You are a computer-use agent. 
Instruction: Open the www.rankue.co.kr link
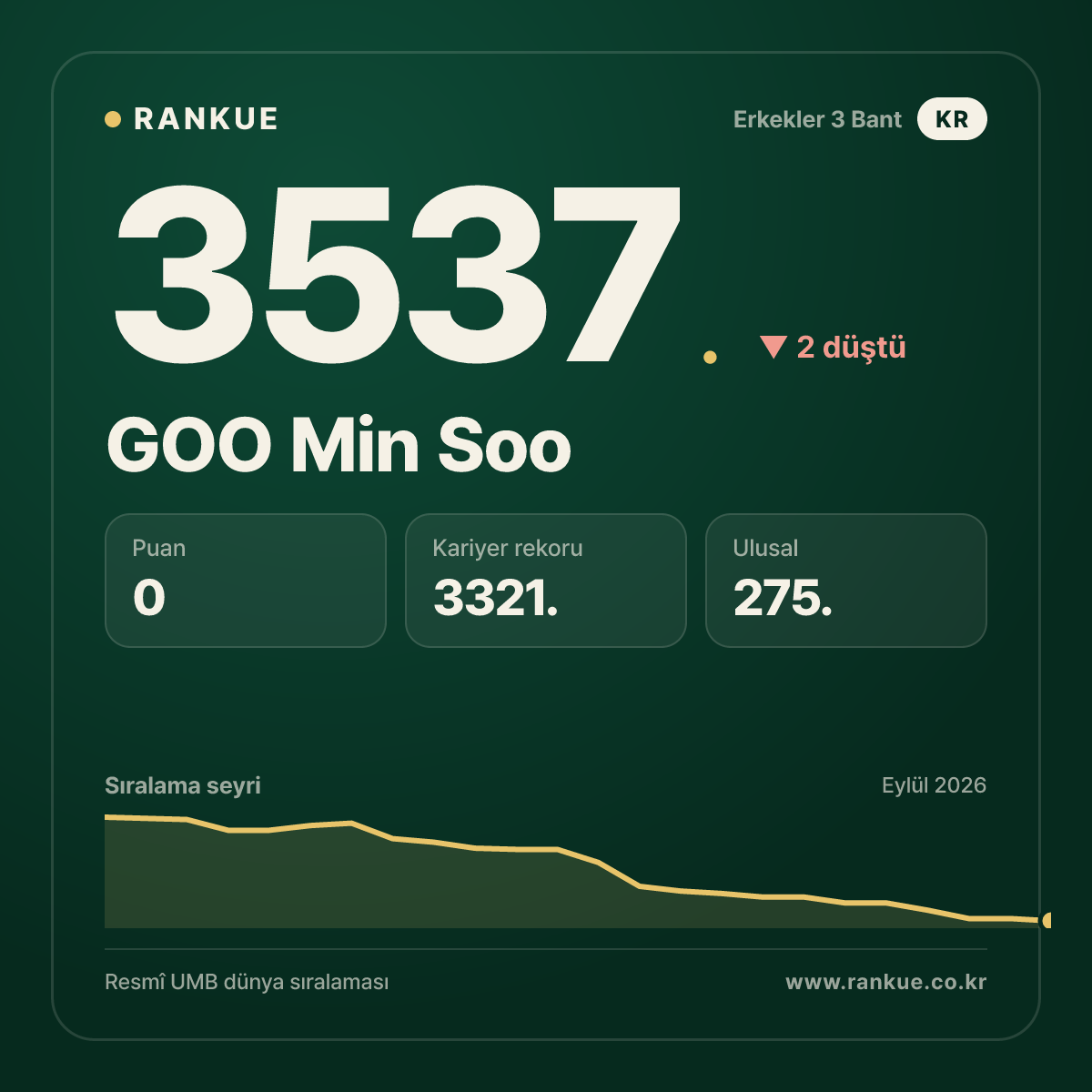click(886, 982)
